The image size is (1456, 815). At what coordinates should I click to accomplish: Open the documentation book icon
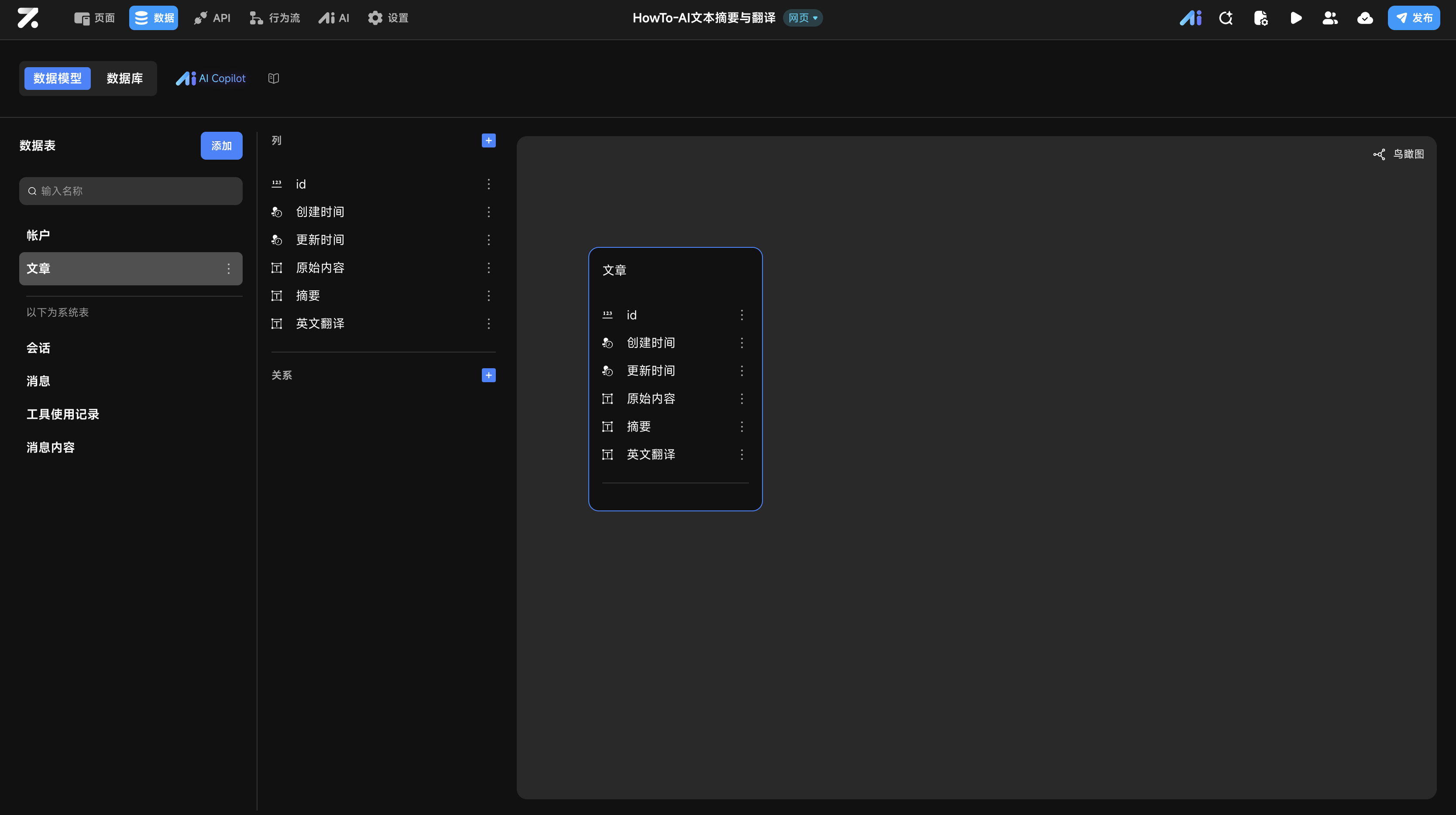coord(274,79)
